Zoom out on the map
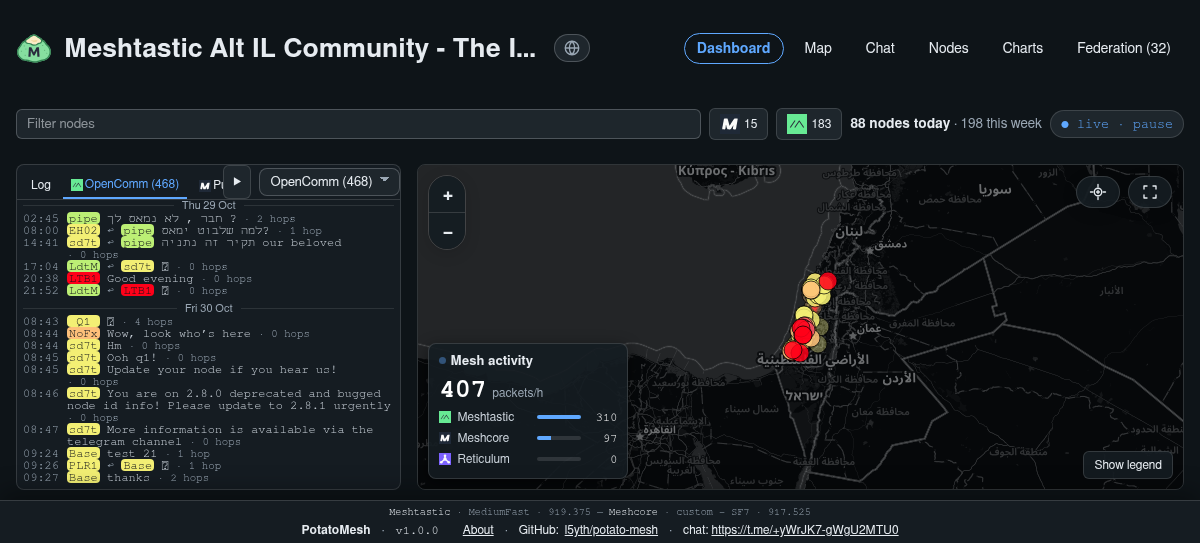Screen dimensions: 1200x543 pyautogui.click(x=447, y=232)
